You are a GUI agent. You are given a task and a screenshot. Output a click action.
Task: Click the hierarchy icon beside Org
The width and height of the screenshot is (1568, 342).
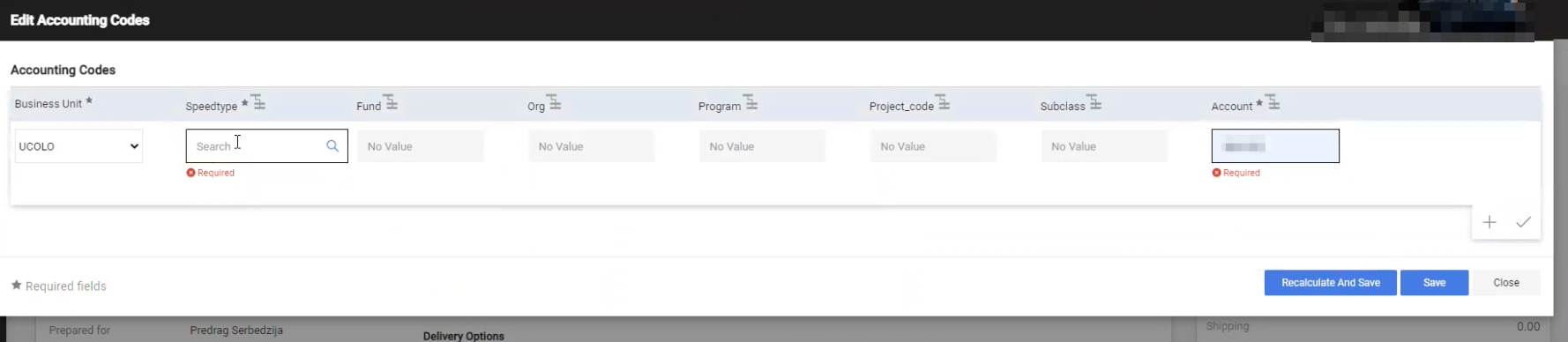tap(554, 102)
